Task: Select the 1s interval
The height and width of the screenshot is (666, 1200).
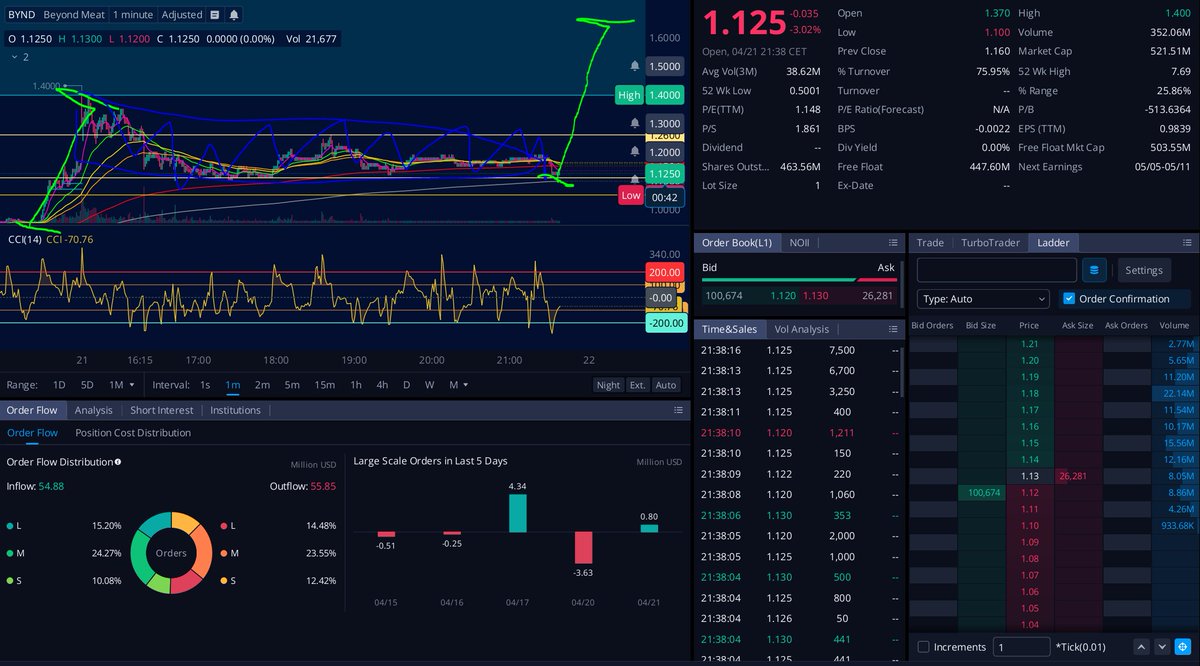Action: pos(205,385)
